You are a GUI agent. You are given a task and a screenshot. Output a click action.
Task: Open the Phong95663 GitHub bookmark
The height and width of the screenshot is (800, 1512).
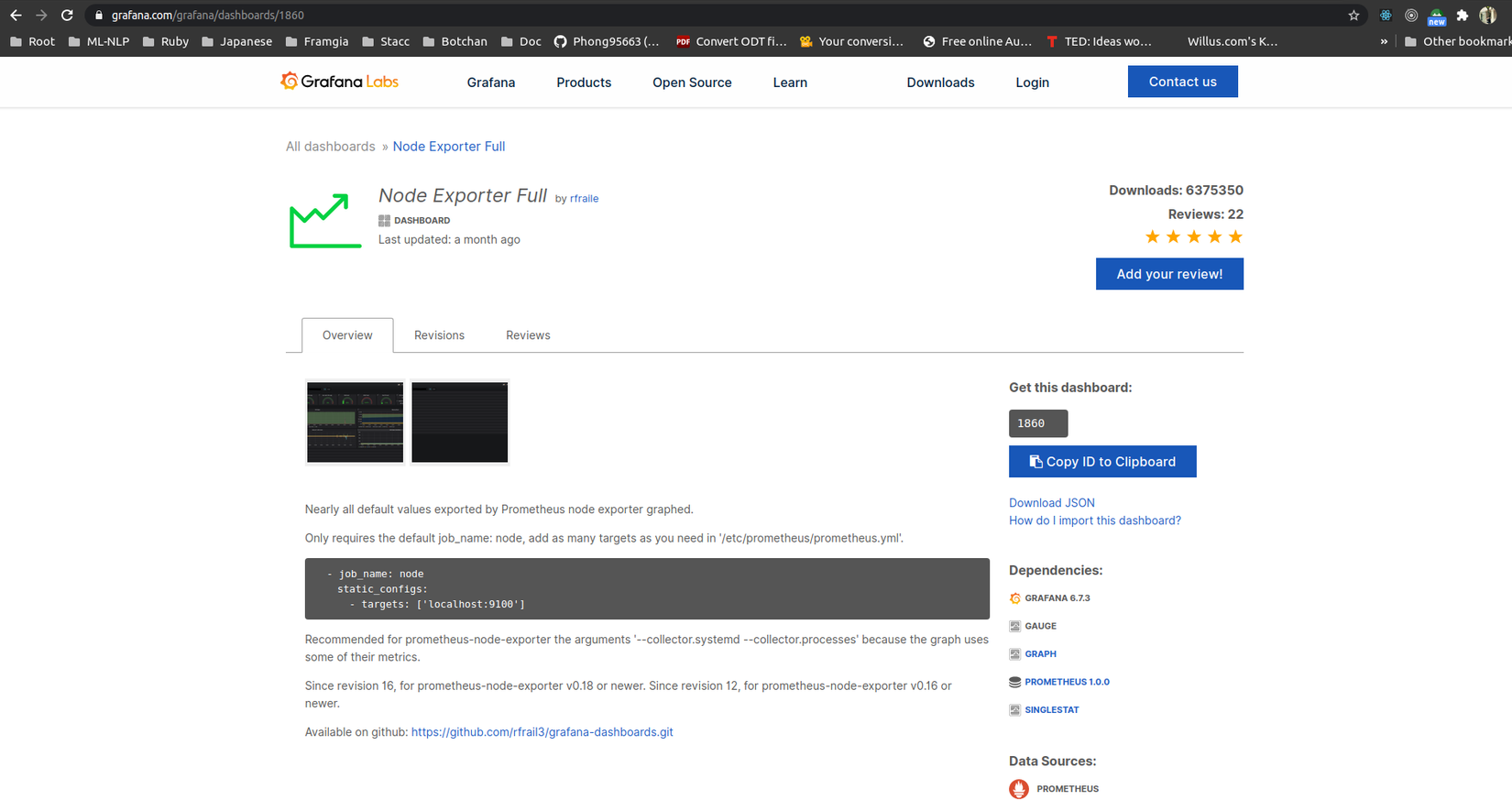[607, 41]
